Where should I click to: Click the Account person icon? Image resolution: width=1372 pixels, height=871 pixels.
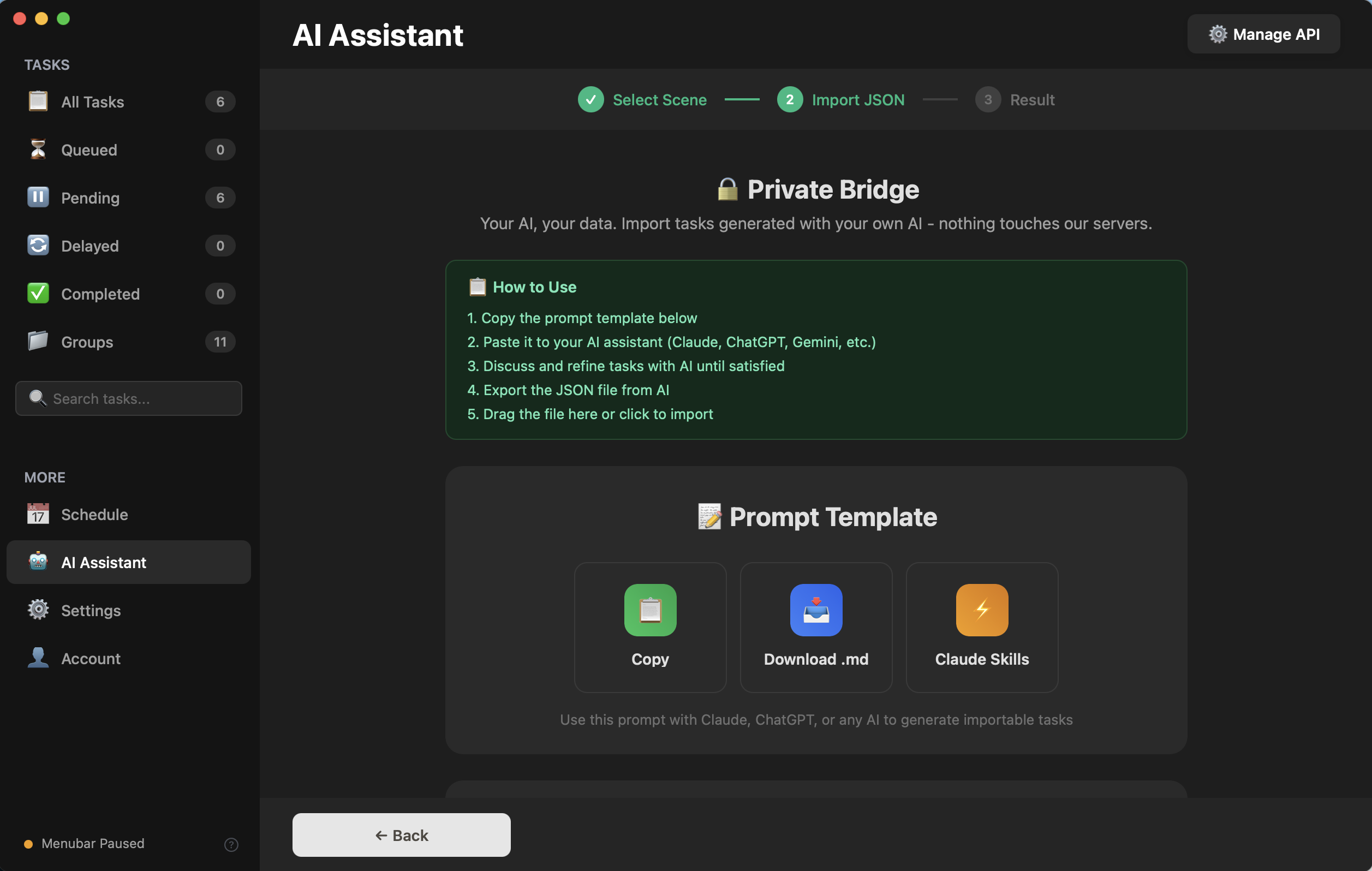pyautogui.click(x=38, y=658)
